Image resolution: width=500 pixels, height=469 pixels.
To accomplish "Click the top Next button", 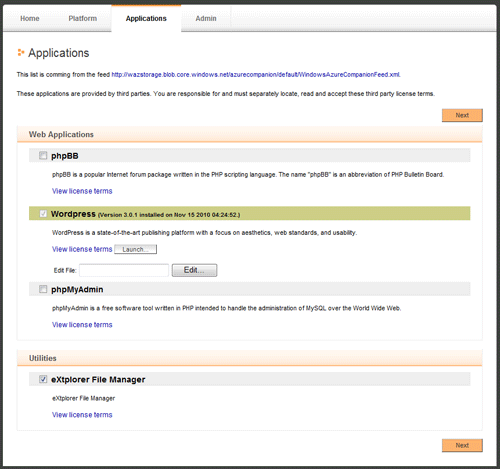I will pos(462,115).
